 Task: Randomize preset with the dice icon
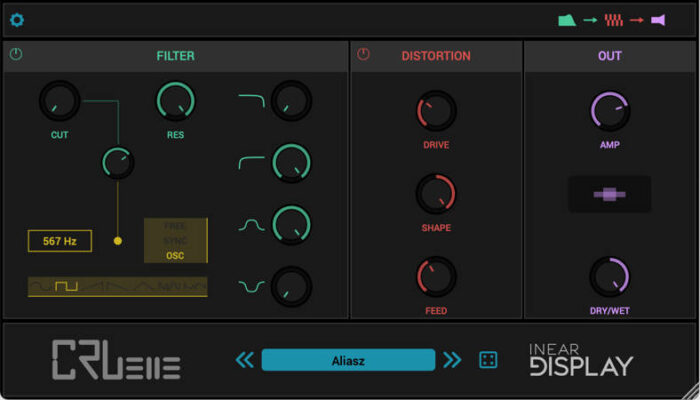pyautogui.click(x=488, y=360)
